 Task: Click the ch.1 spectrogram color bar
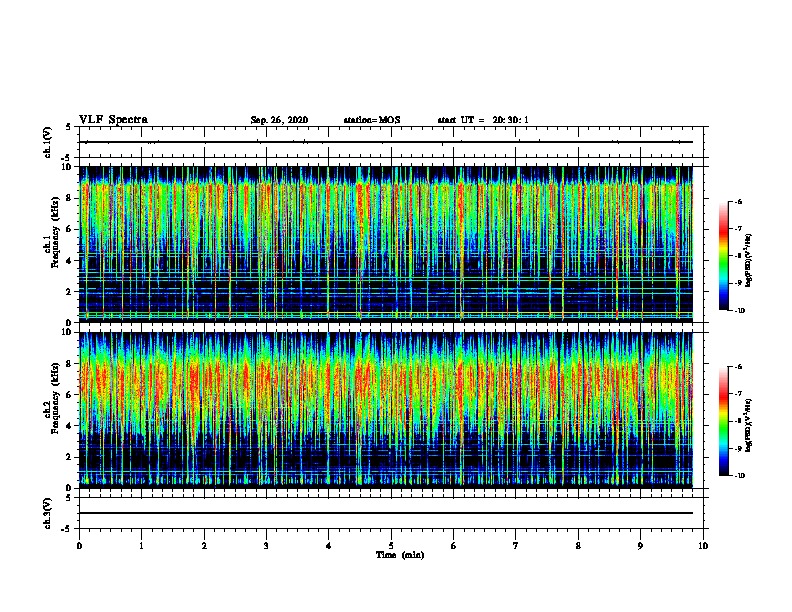point(724,256)
